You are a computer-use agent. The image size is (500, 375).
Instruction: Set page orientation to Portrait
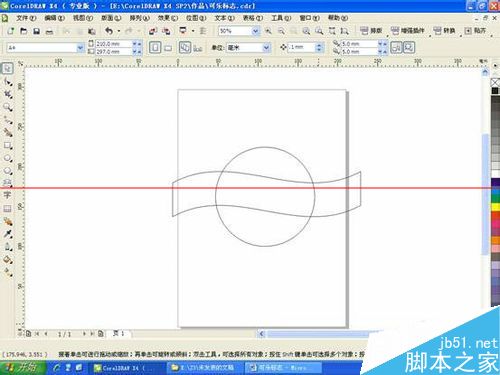click(x=155, y=48)
